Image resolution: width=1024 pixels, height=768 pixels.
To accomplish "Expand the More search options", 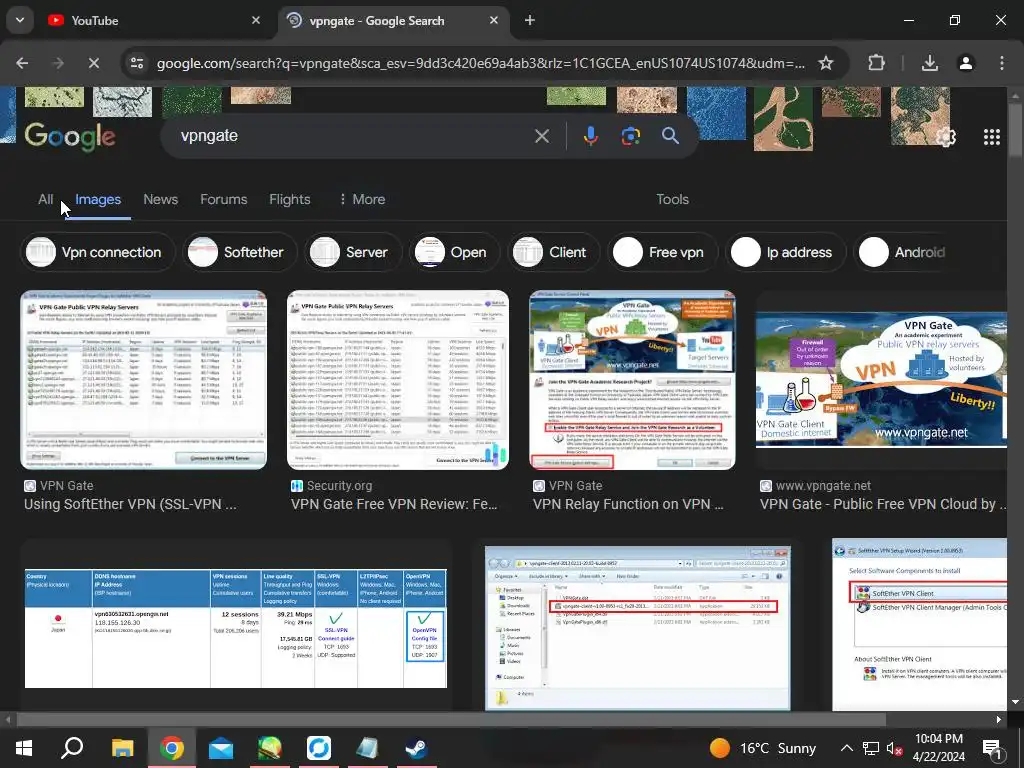I will pos(362,199).
